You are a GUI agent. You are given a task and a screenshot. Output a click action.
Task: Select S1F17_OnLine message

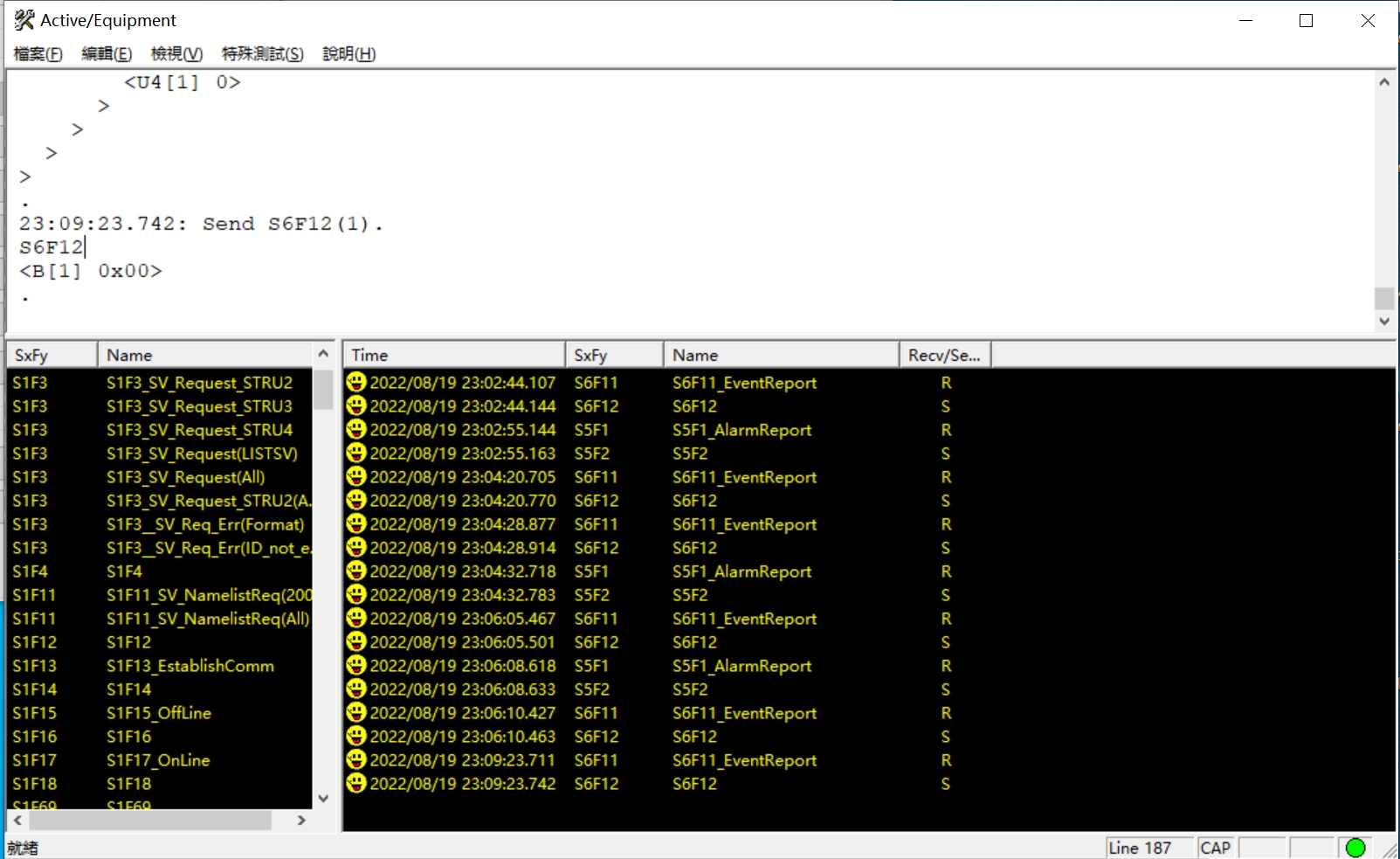pos(160,759)
